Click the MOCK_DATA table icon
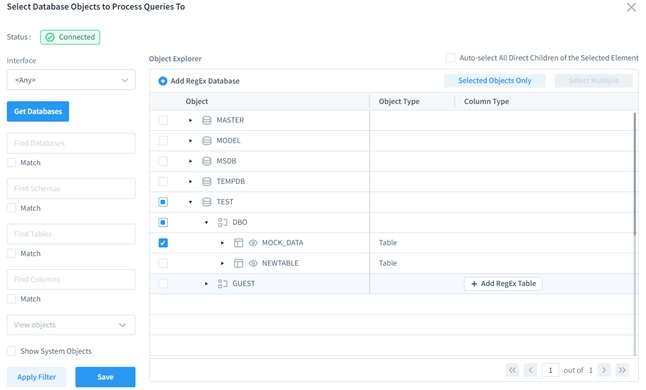 coord(238,243)
